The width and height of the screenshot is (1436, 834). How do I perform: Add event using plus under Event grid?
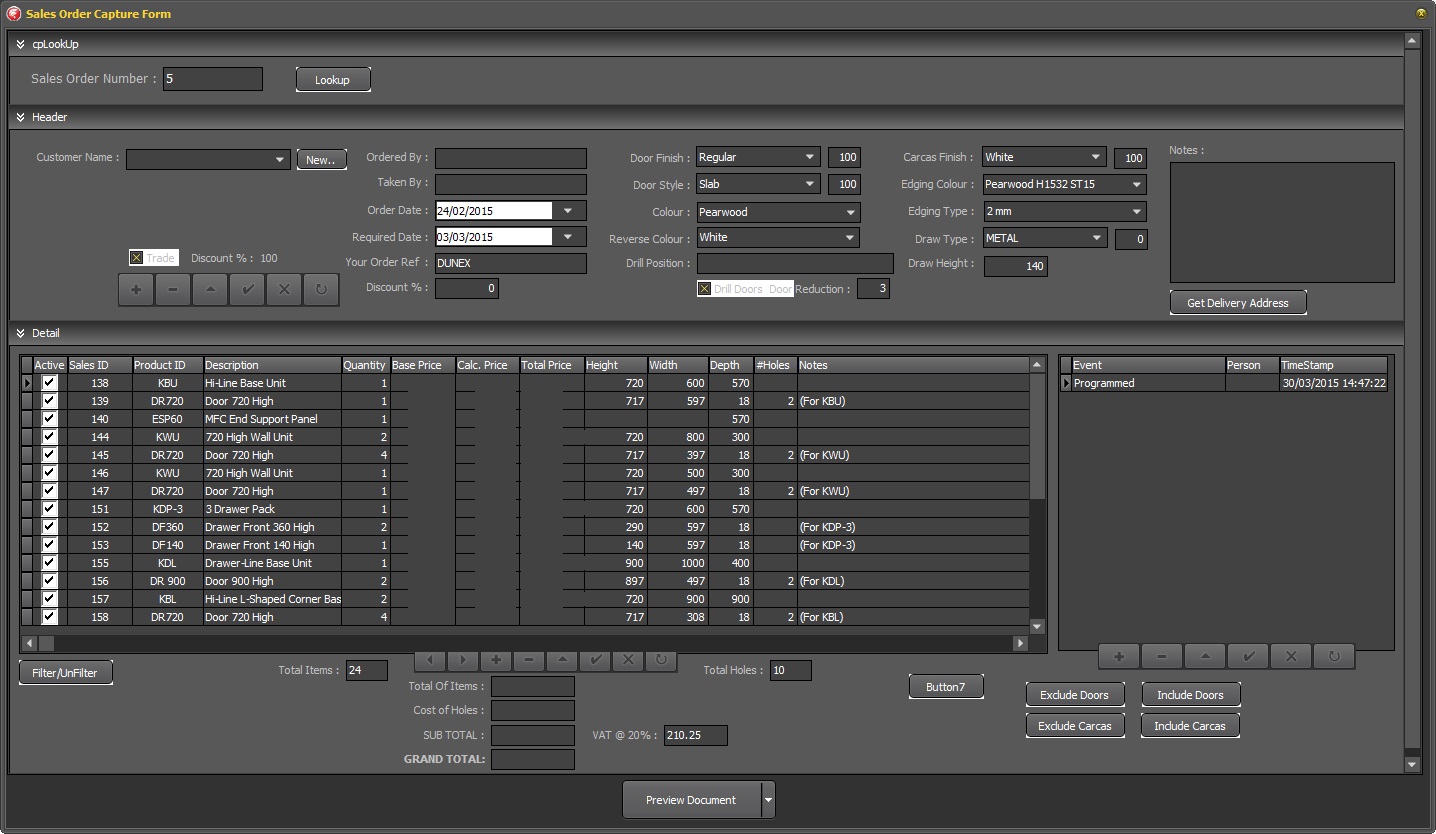tap(1119, 657)
